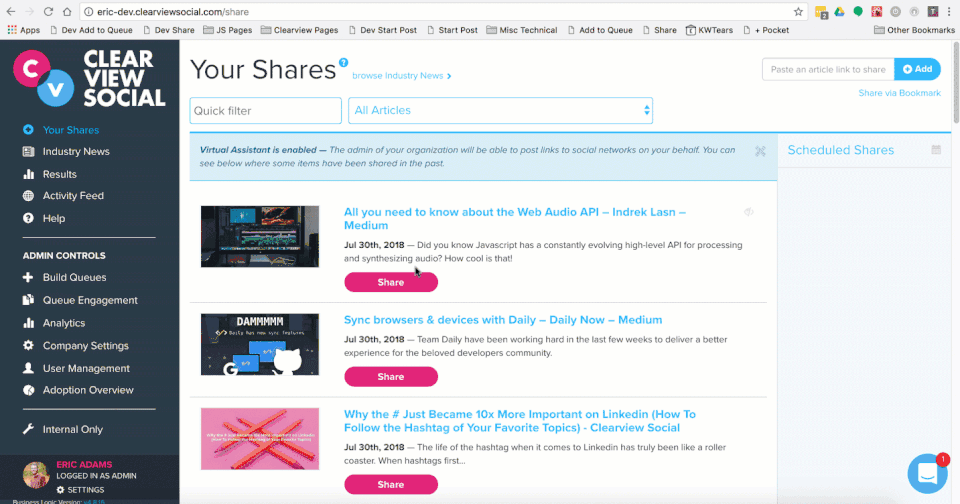Screen dimensions: 960x504
Task: Share the Web Audio API article
Action: [x=391, y=282]
